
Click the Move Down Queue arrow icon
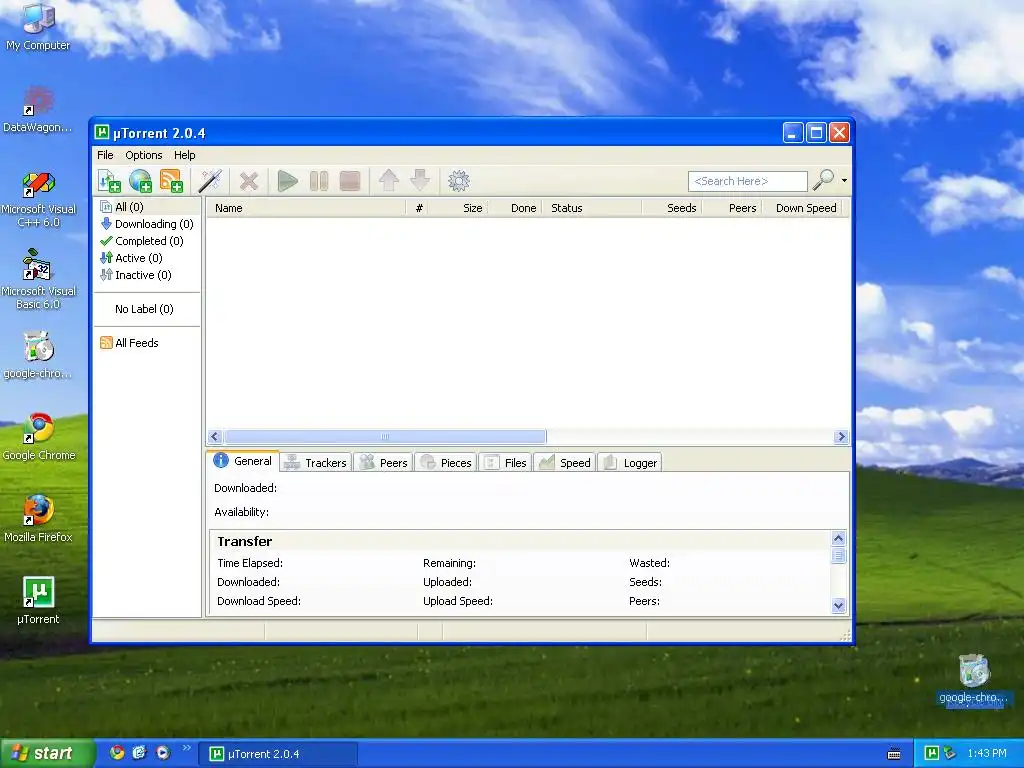[420, 180]
